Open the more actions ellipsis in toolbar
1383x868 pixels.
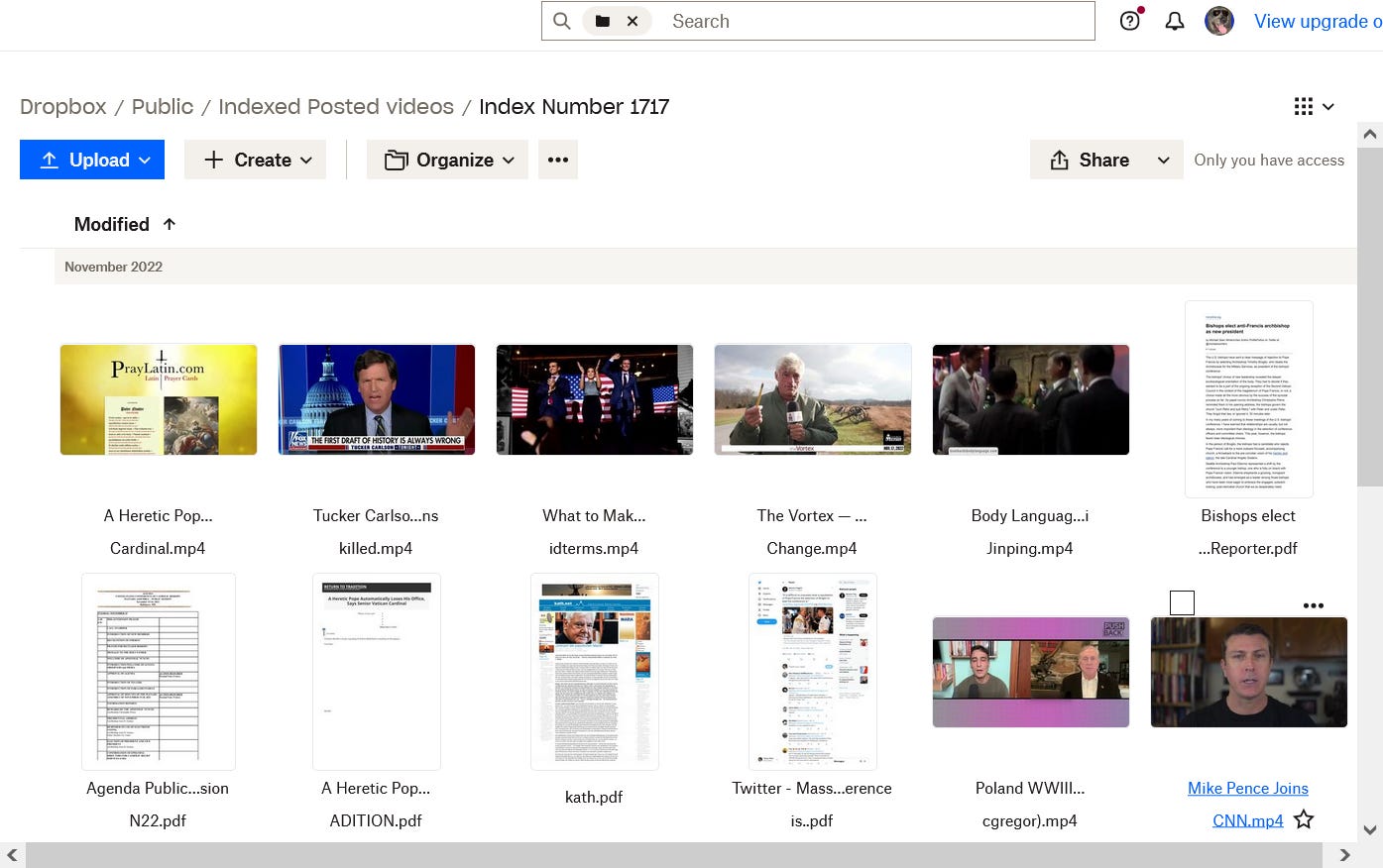pyautogui.click(x=558, y=160)
